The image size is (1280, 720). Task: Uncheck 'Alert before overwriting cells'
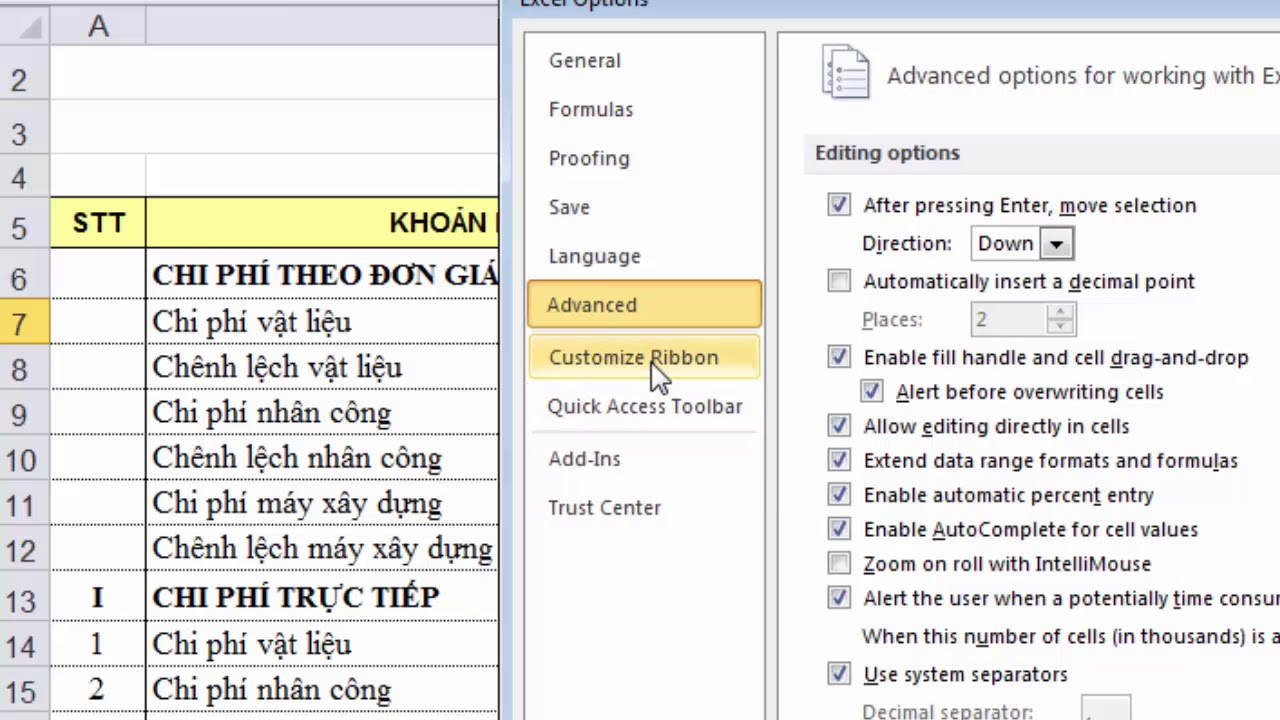pyautogui.click(x=872, y=391)
